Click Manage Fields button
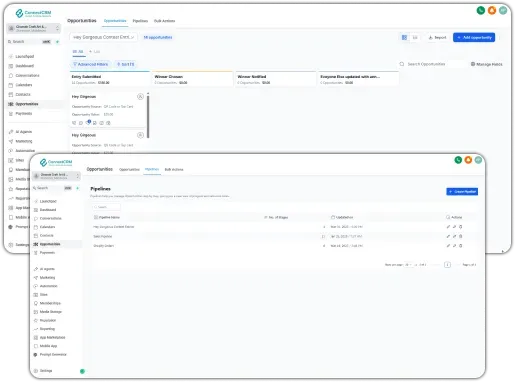515x382 pixels. tap(487, 64)
